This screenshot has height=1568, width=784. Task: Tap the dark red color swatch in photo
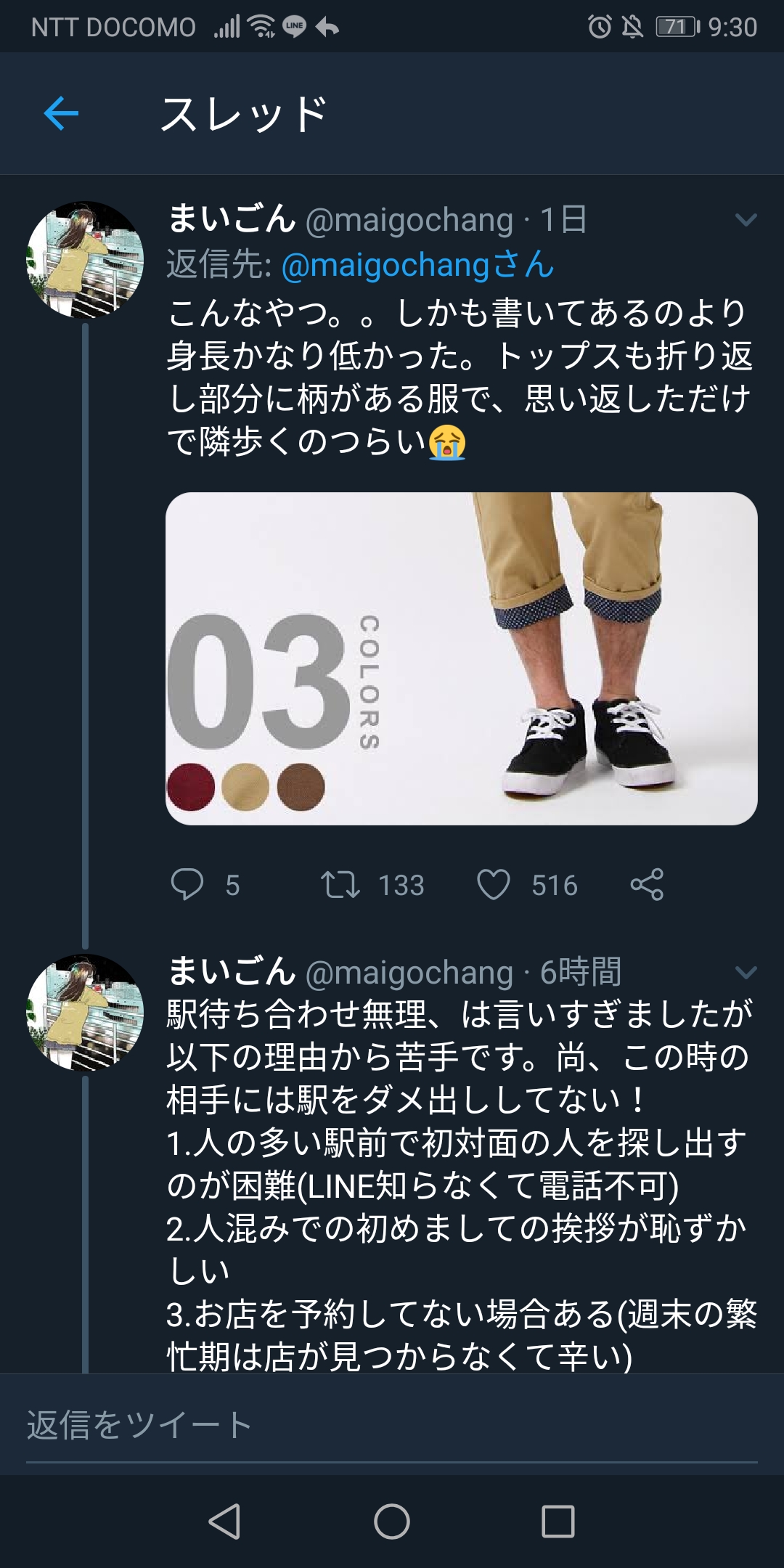click(191, 787)
